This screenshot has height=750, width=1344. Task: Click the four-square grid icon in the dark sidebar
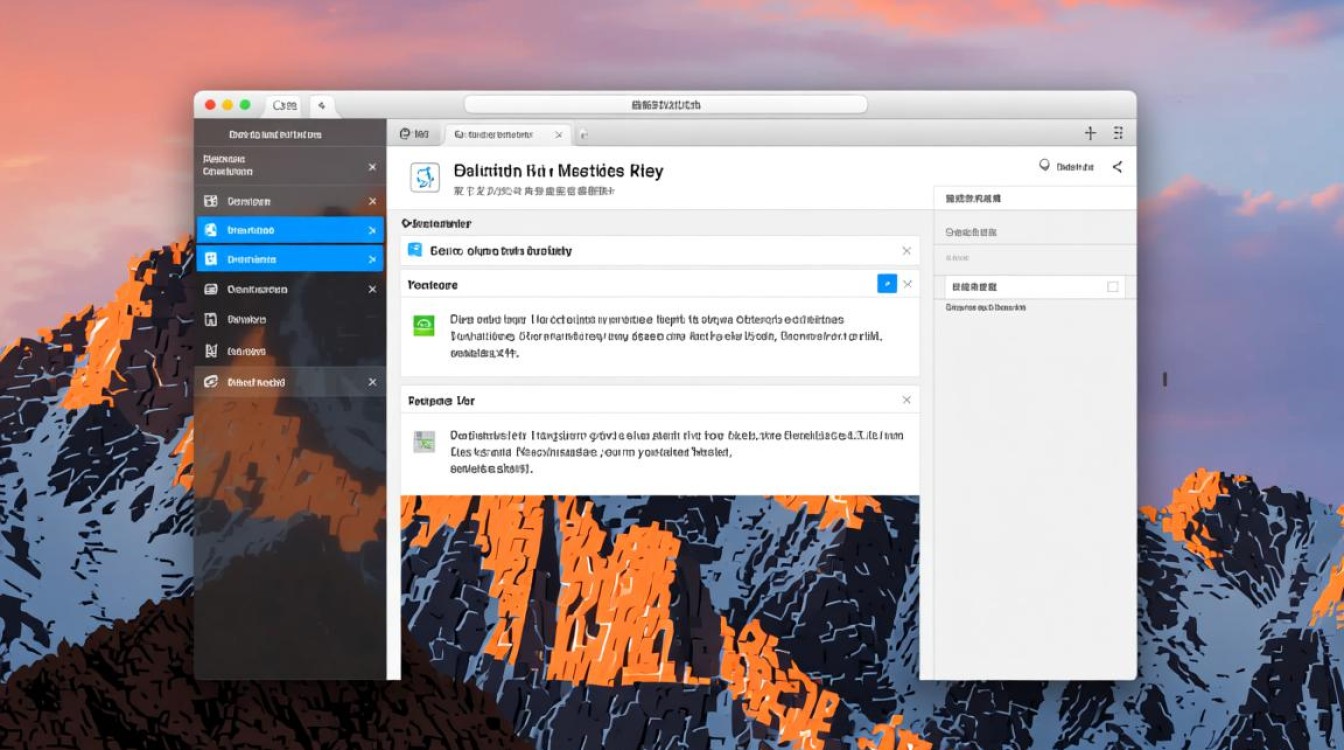[x=211, y=201]
